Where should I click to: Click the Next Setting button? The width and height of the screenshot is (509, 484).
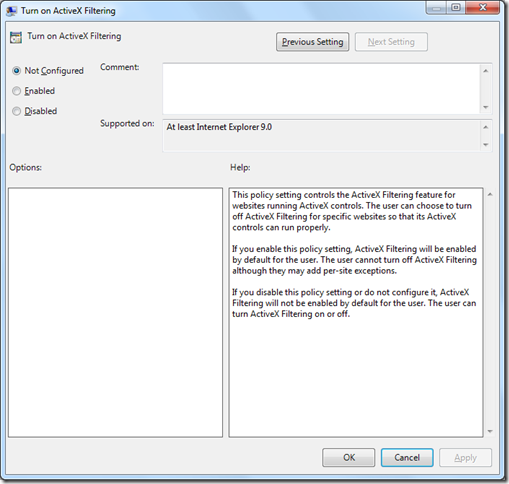391,42
